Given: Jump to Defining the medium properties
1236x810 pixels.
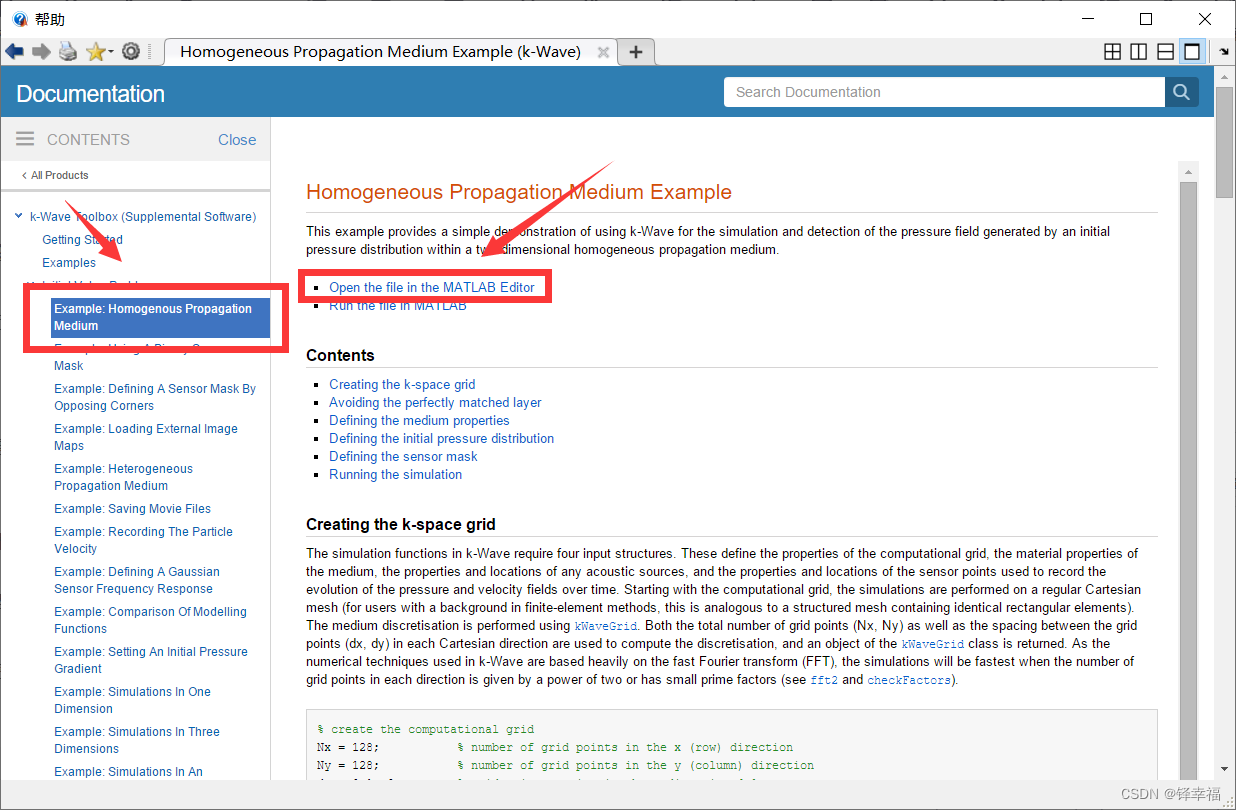Looking at the screenshot, I should click(419, 420).
